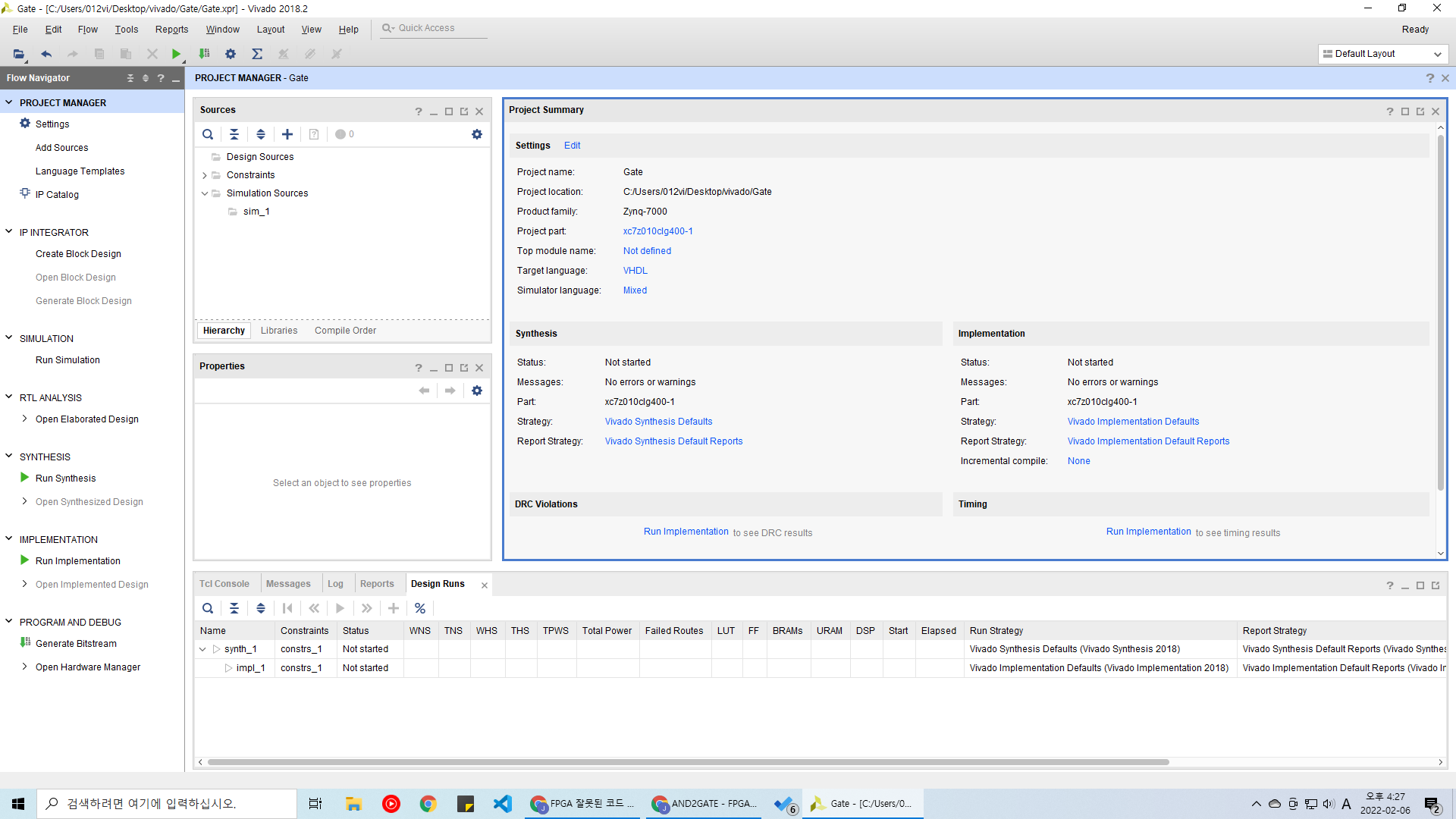1456x819 pixels.
Task: Click the xc7z010clg400-1 project part link
Action: point(657,231)
